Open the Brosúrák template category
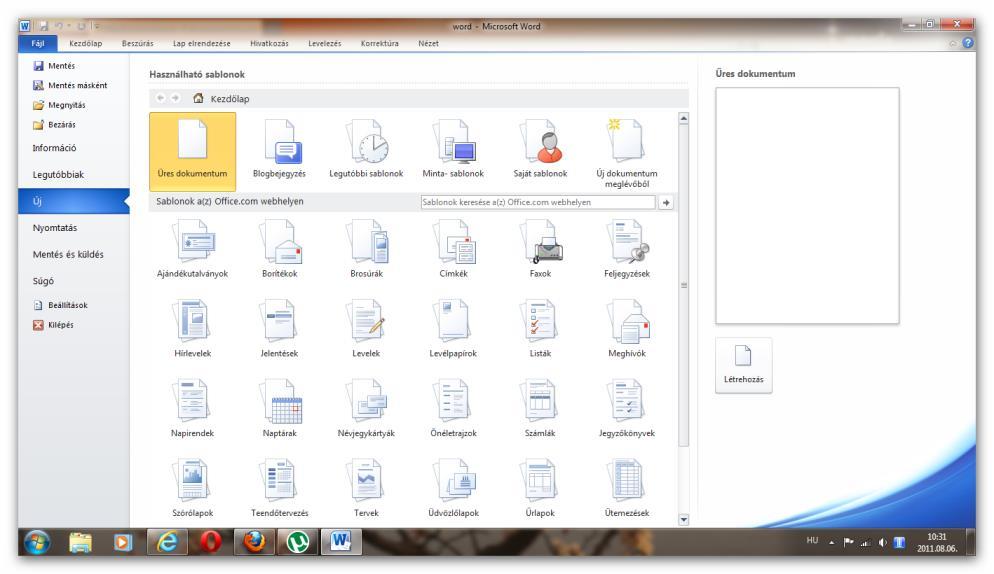Viewport: 994px width, 574px height. click(x=366, y=249)
